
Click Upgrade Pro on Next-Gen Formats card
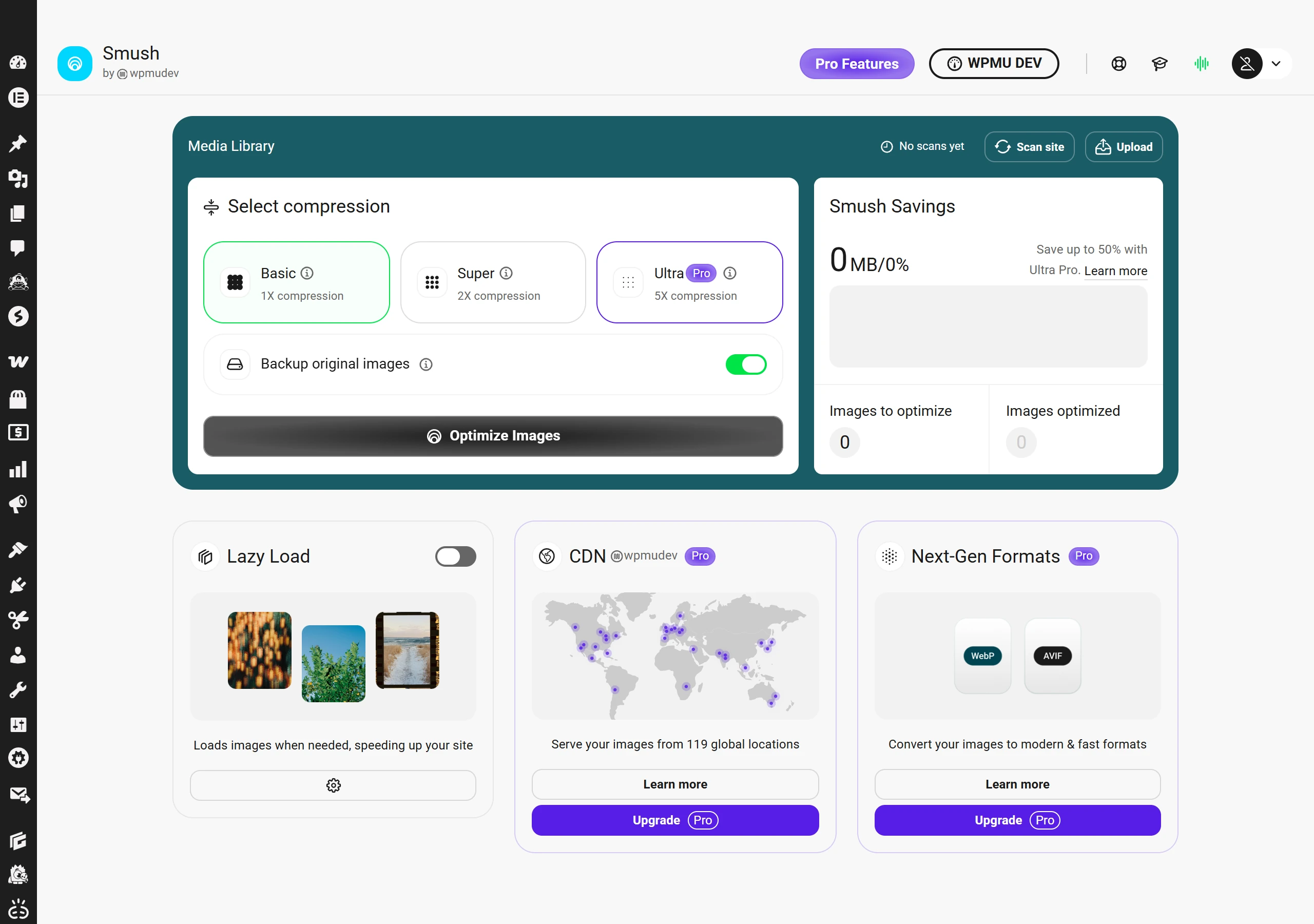tap(1017, 820)
